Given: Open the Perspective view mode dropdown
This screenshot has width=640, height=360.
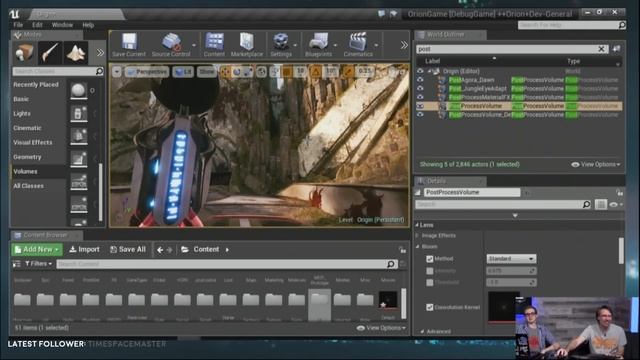Looking at the screenshot, I should [x=147, y=72].
